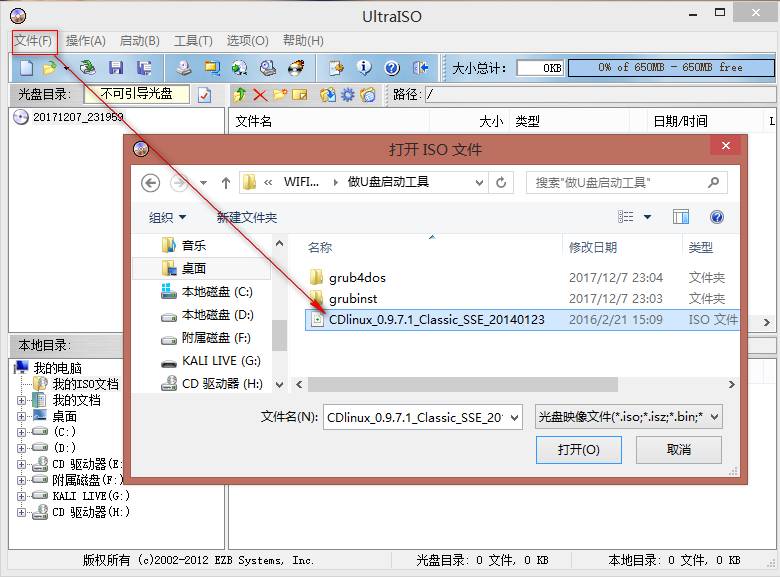Click the dialog blue help icon

(717, 217)
